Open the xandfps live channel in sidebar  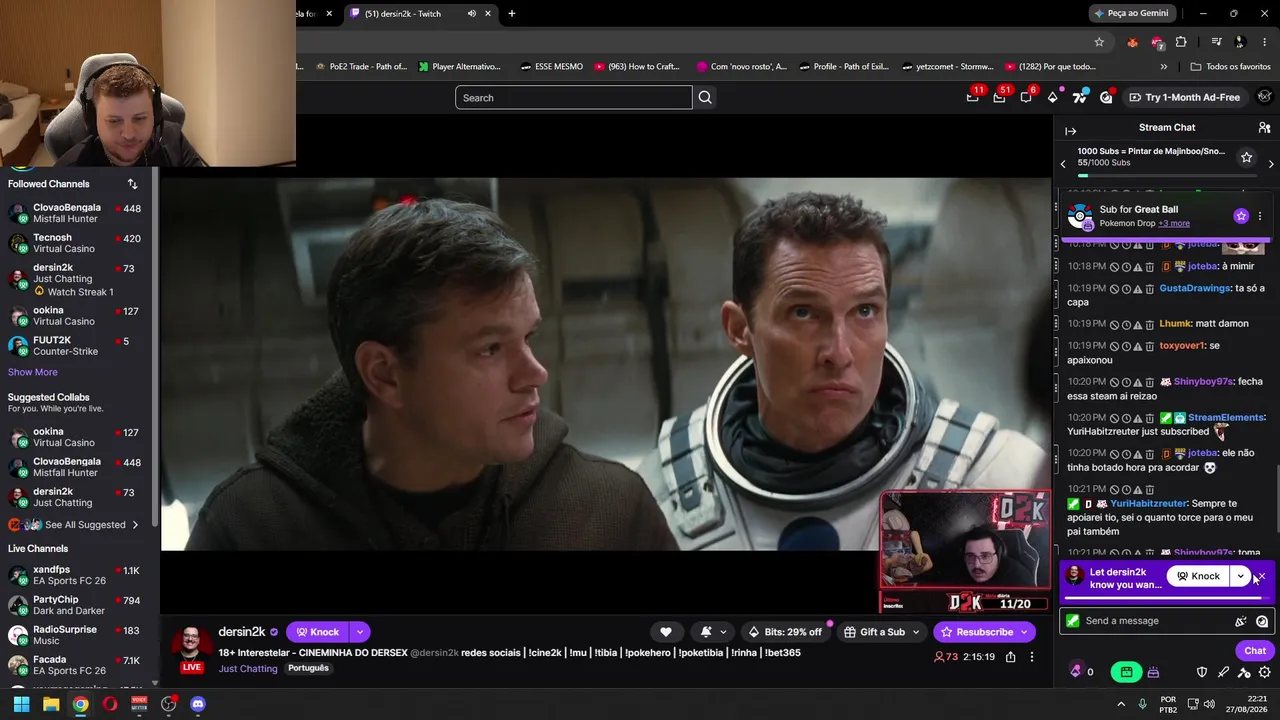point(78,575)
